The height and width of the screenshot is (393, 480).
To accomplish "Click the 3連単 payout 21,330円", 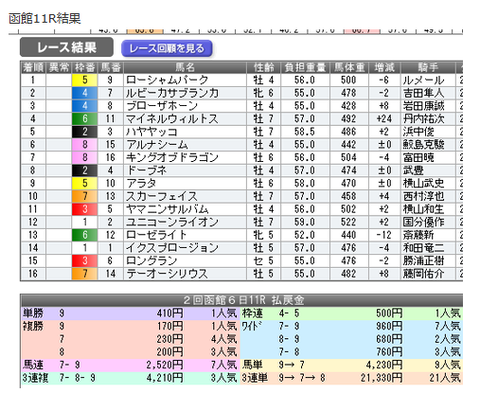I will coord(381,378).
